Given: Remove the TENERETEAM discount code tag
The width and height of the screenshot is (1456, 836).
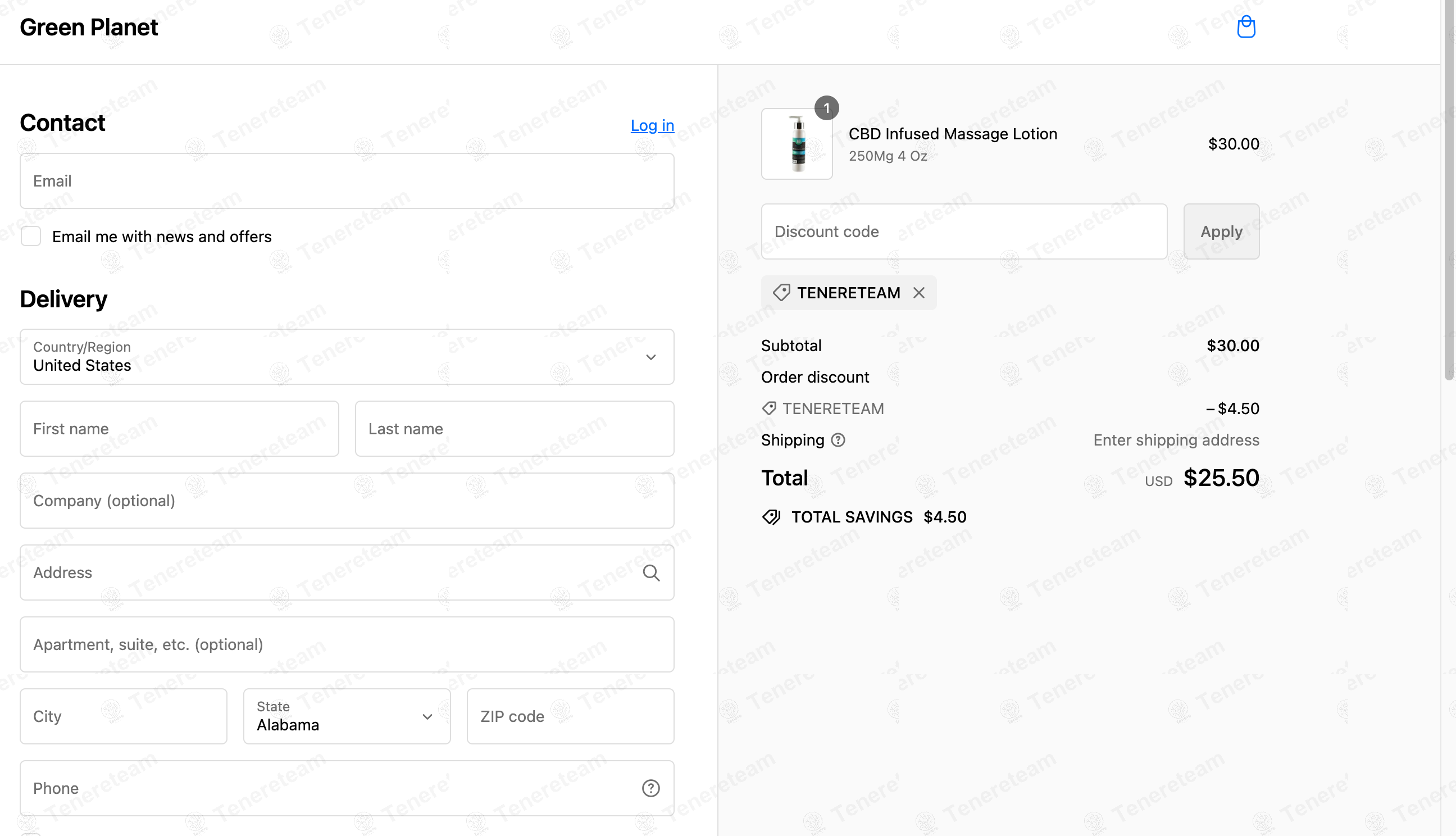Looking at the screenshot, I should tap(918, 293).
